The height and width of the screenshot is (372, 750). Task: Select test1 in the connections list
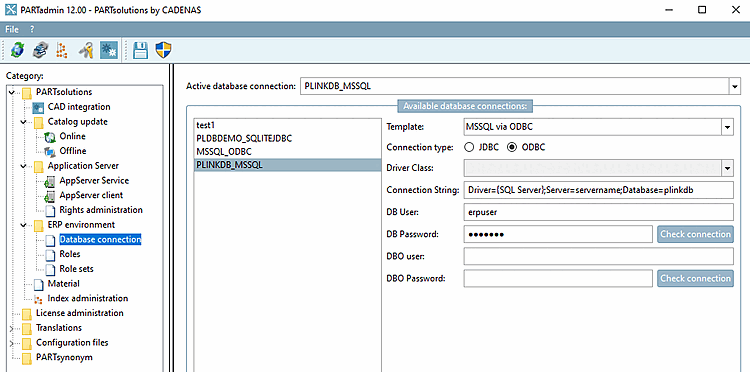coord(287,125)
